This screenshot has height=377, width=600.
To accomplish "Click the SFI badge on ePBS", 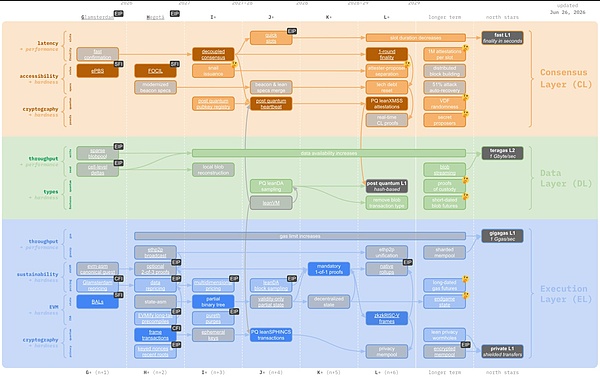I will (x=119, y=64).
